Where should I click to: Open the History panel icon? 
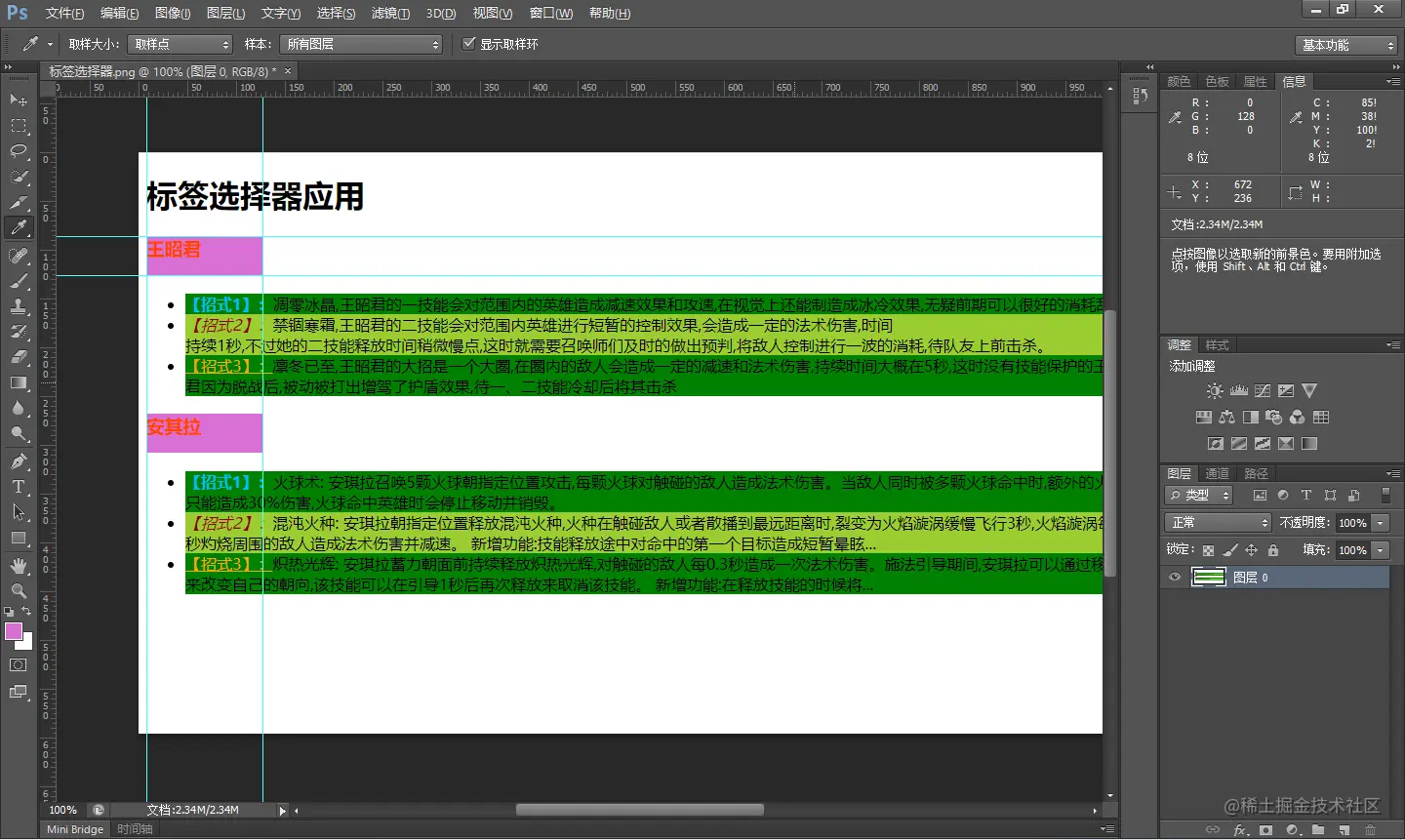pyautogui.click(x=1139, y=96)
